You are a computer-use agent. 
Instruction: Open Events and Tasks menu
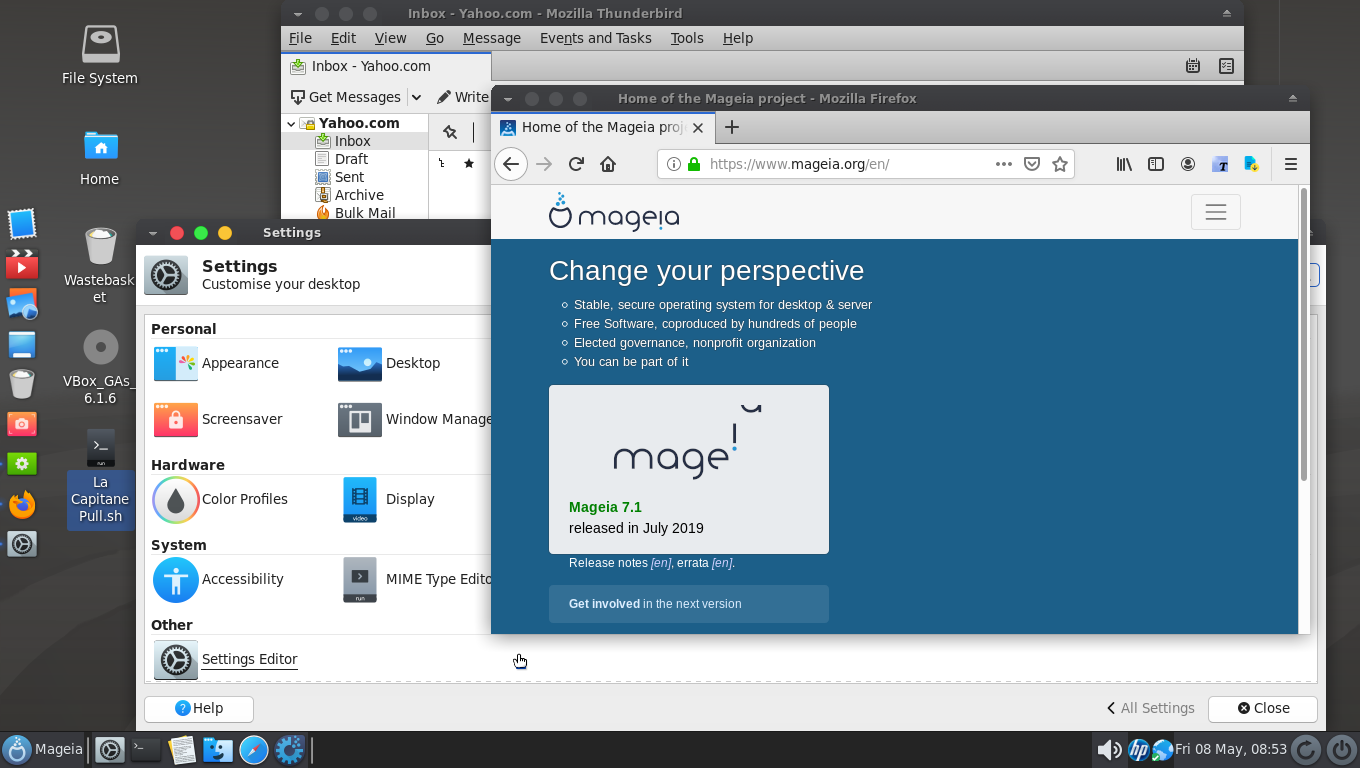point(596,38)
